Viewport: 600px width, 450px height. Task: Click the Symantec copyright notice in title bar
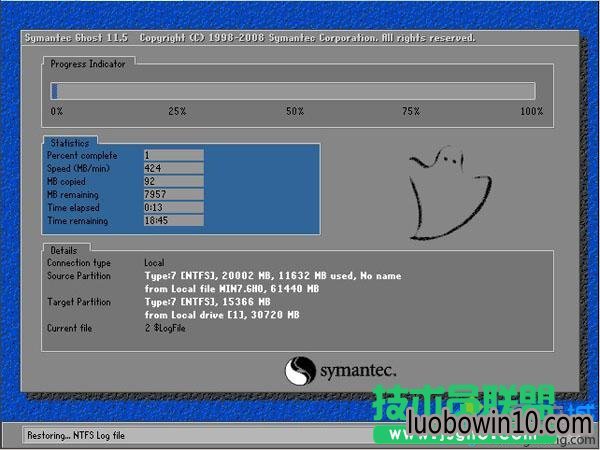pos(307,38)
